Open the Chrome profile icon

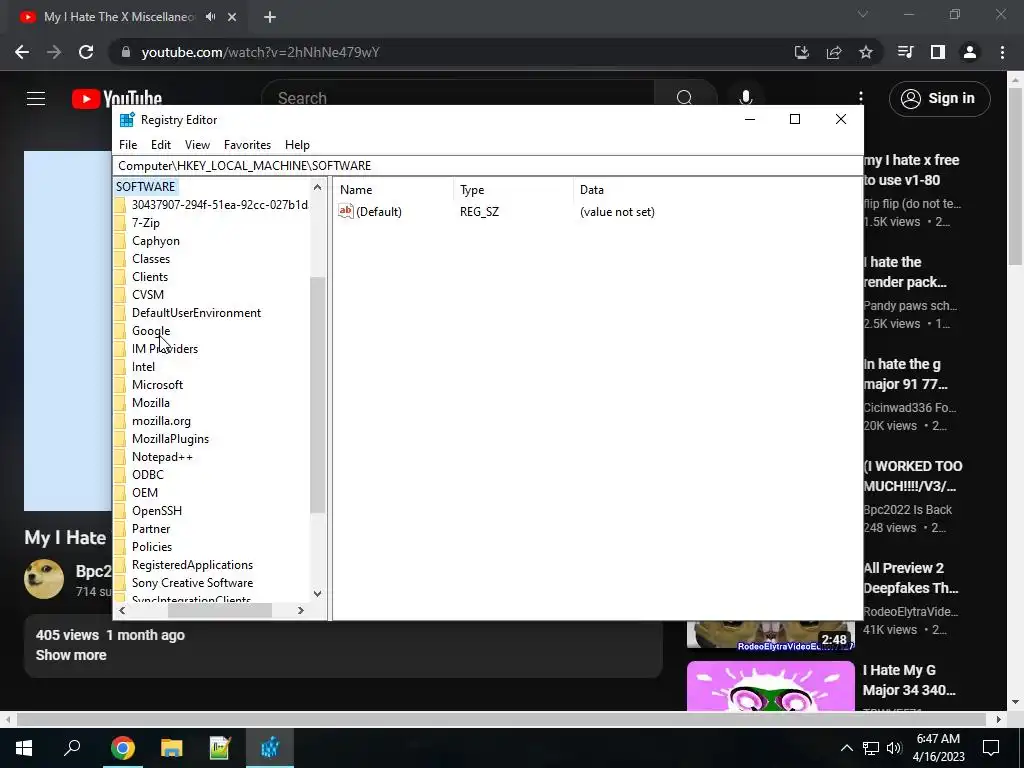pos(970,52)
